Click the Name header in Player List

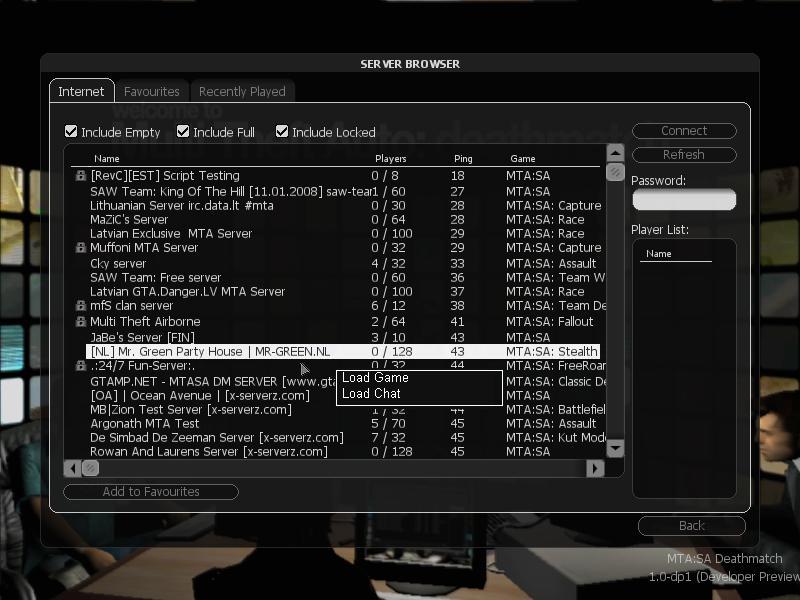click(659, 254)
